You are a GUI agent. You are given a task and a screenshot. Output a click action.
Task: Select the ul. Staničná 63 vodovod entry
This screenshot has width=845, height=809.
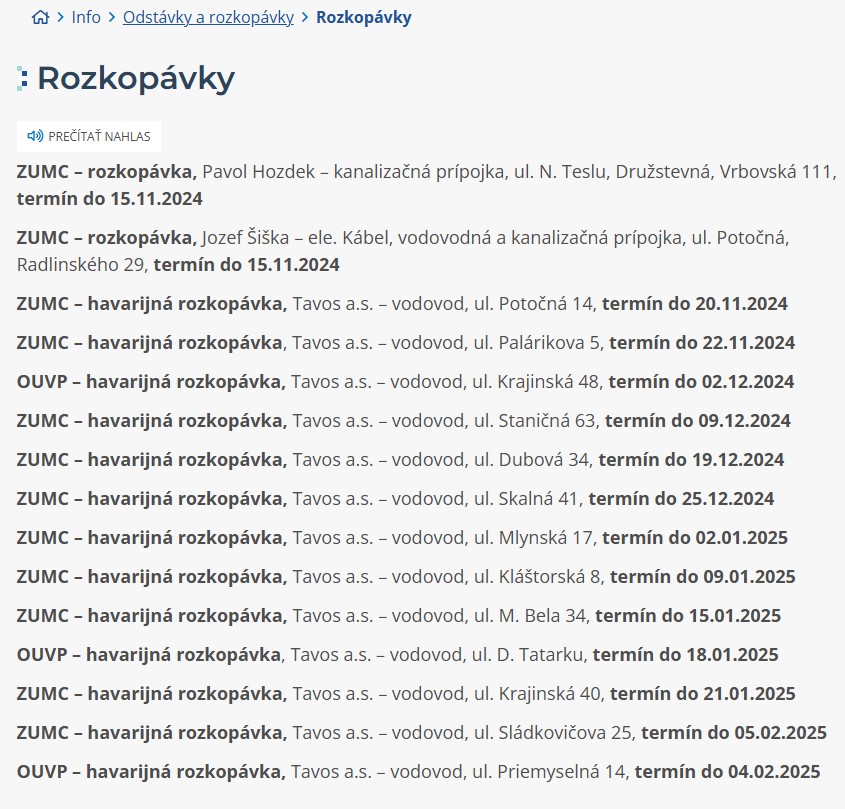(x=403, y=421)
